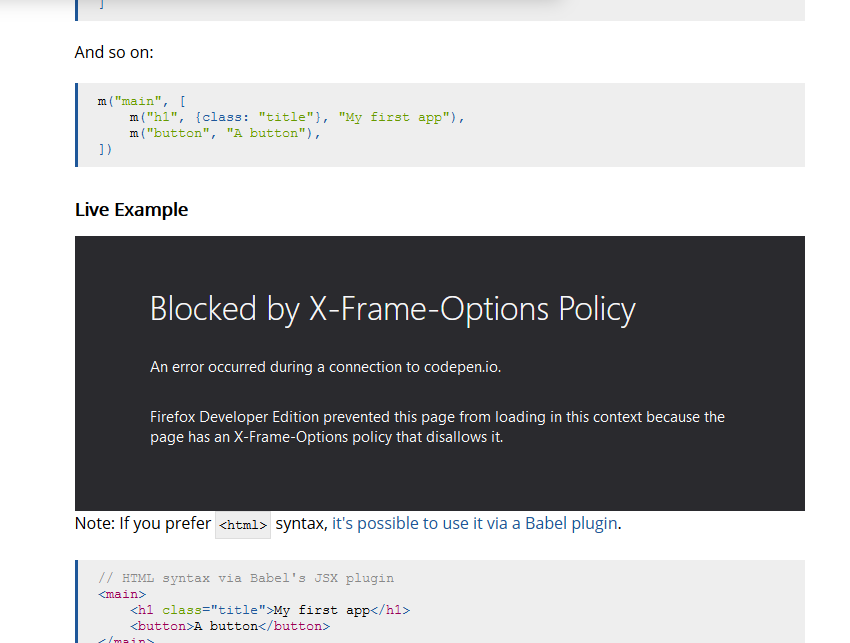Click the "My first app" string literal
850x643 pixels.
(x=392, y=117)
